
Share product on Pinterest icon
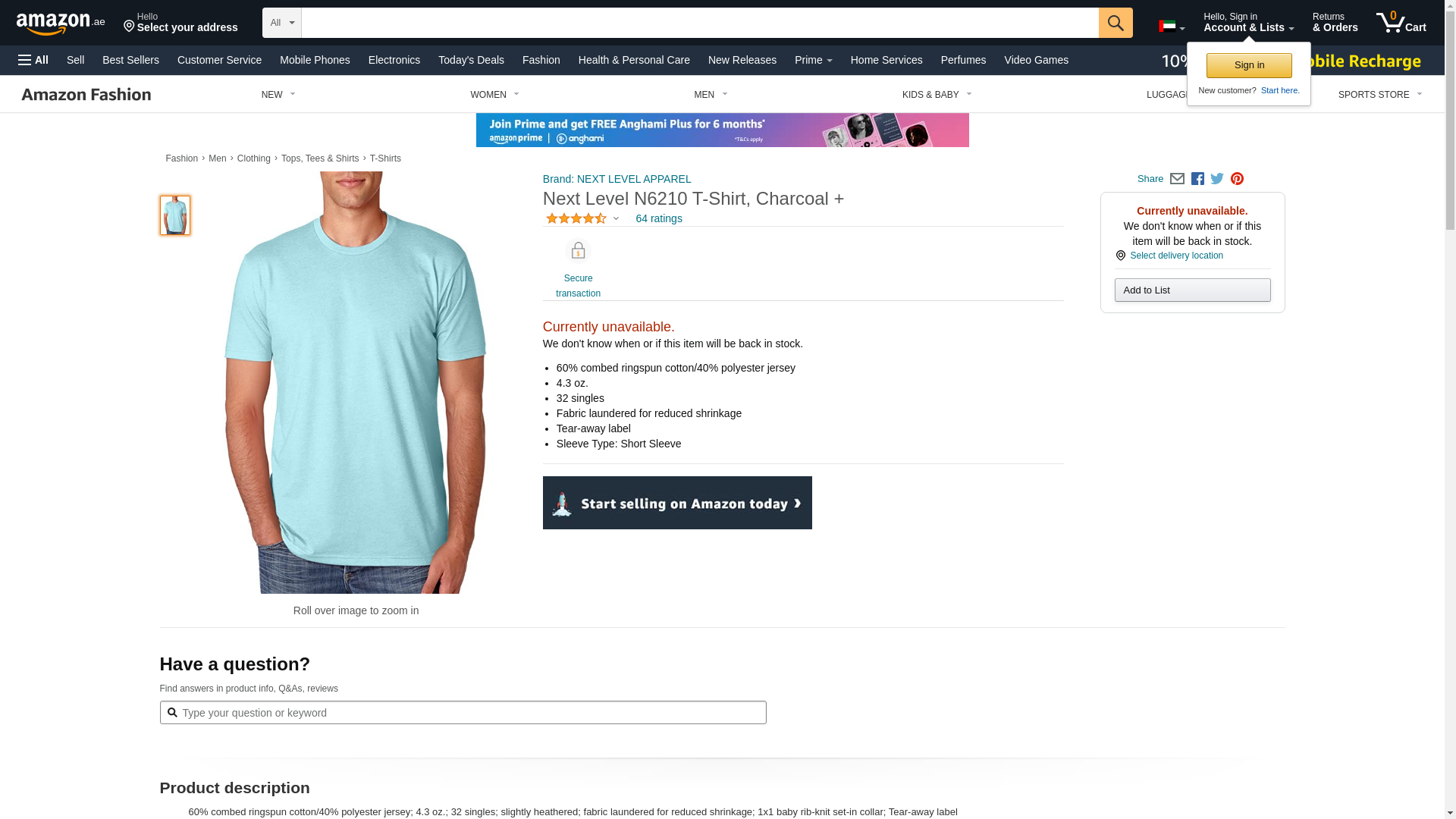(1237, 179)
